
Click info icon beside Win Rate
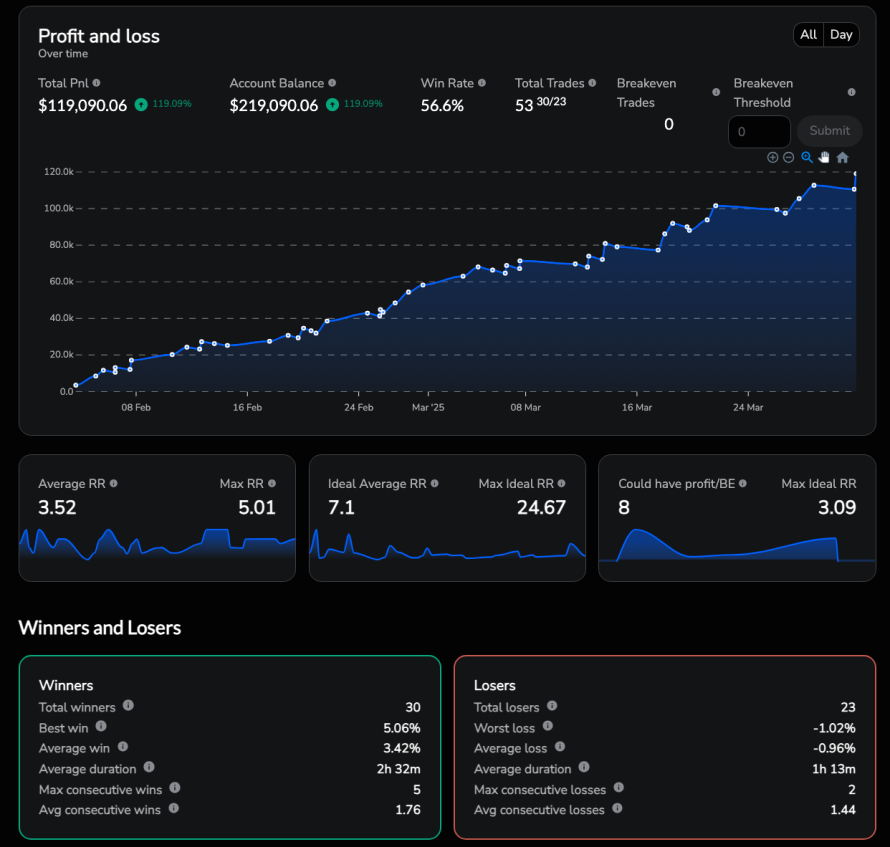click(x=482, y=83)
